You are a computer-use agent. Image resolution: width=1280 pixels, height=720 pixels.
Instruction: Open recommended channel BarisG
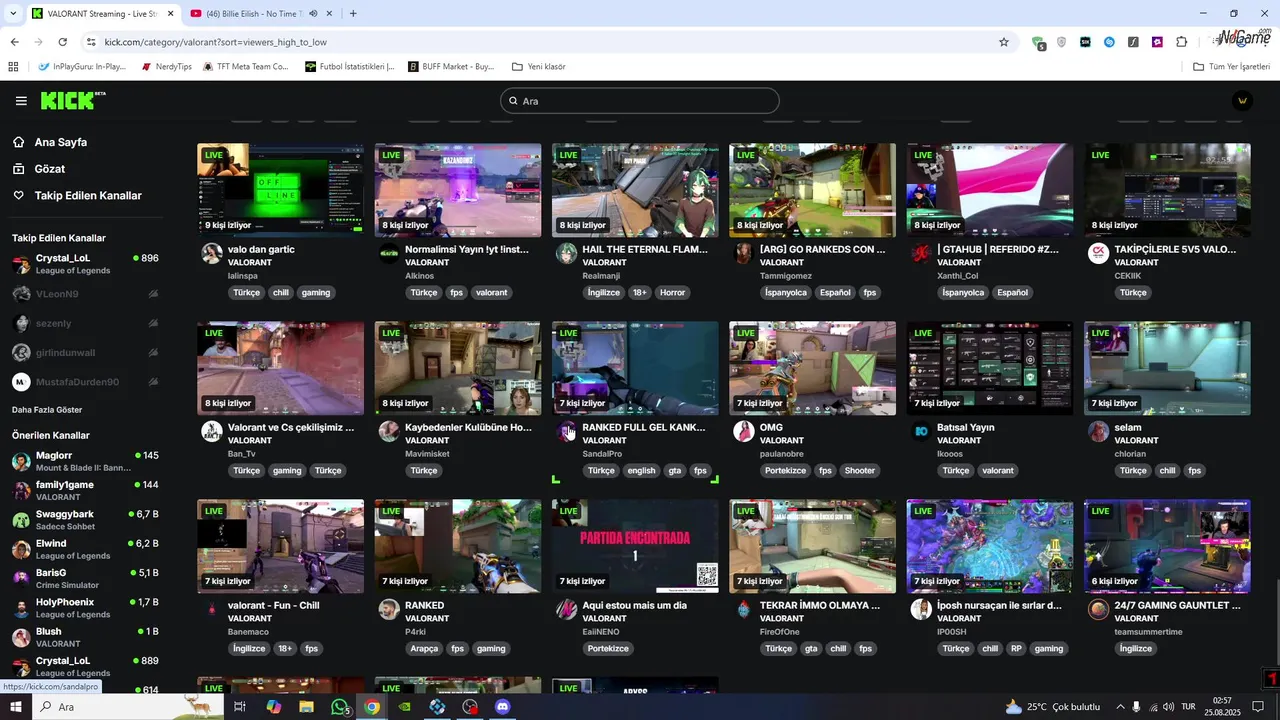[85, 578]
